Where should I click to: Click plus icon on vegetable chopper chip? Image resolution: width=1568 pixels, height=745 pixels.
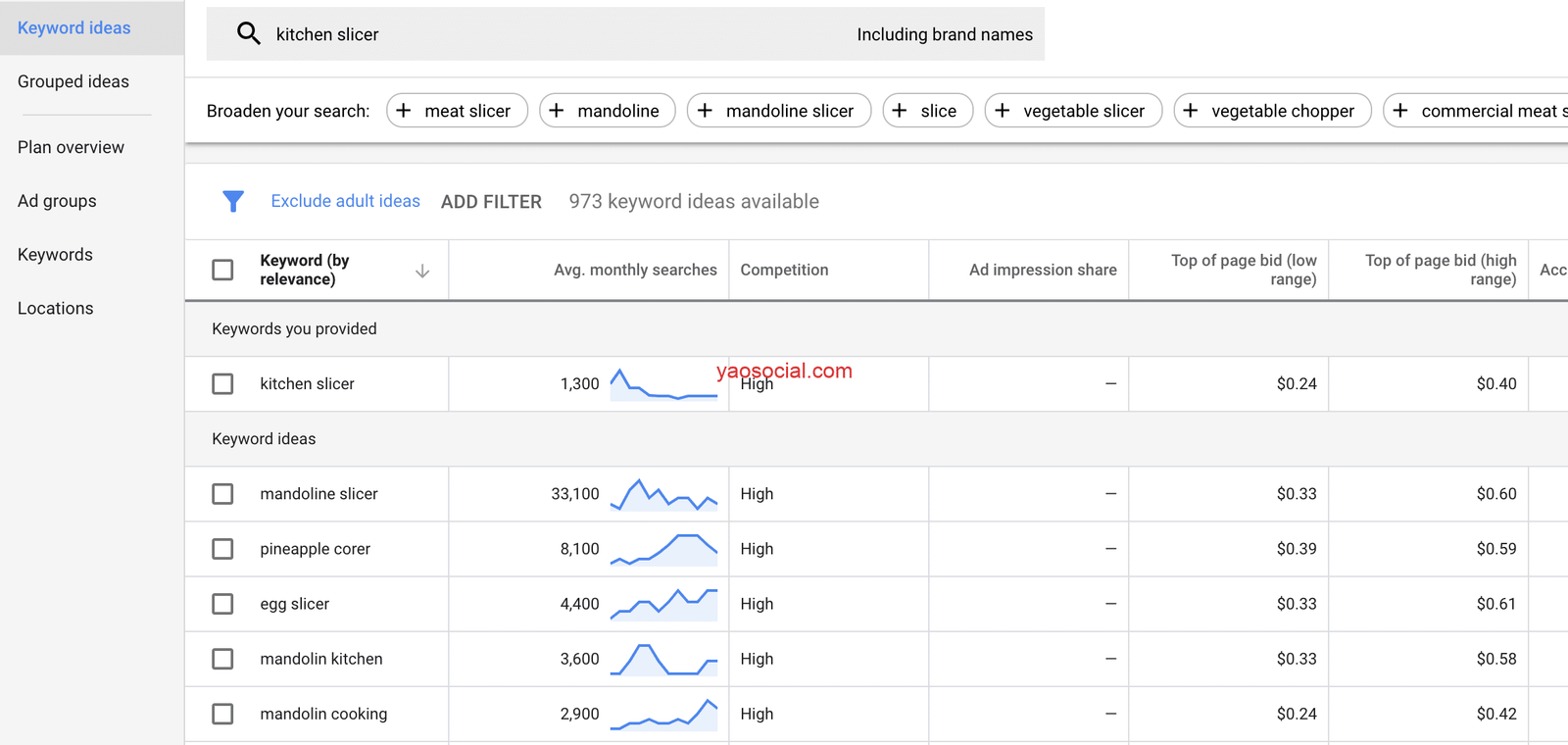click(x=1191, y=111)
